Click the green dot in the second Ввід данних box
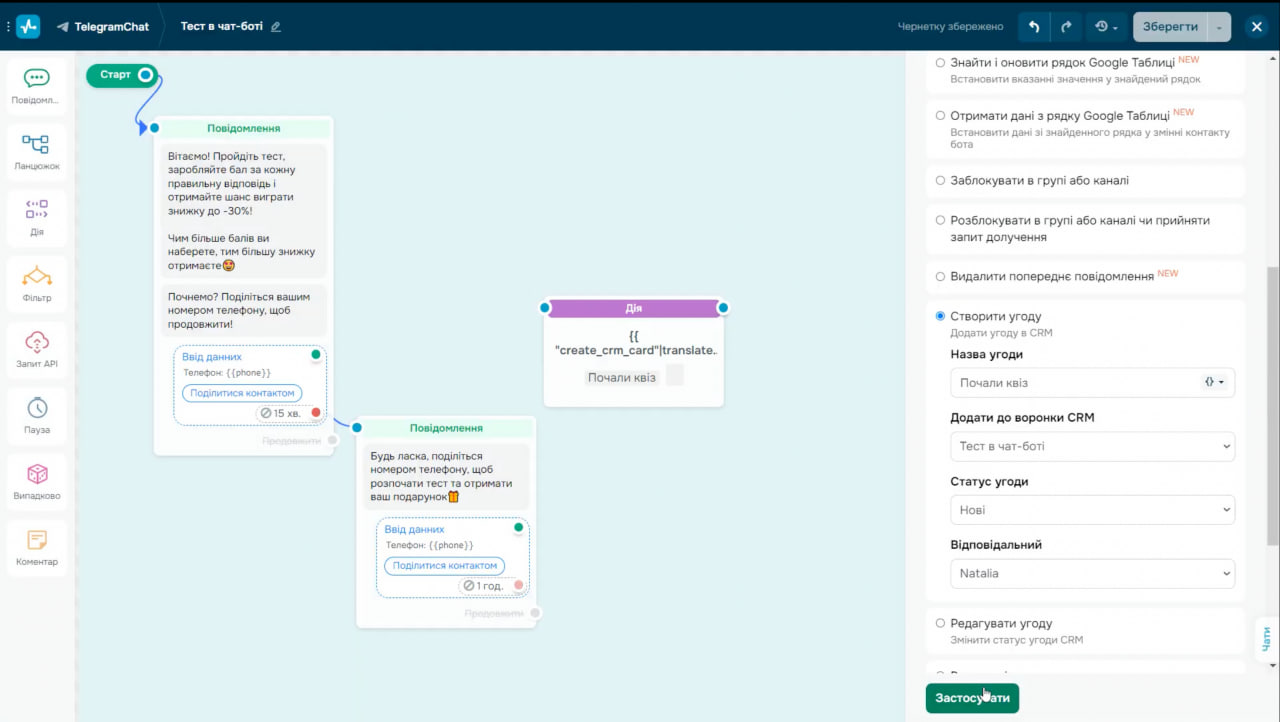 pos(518,527)
